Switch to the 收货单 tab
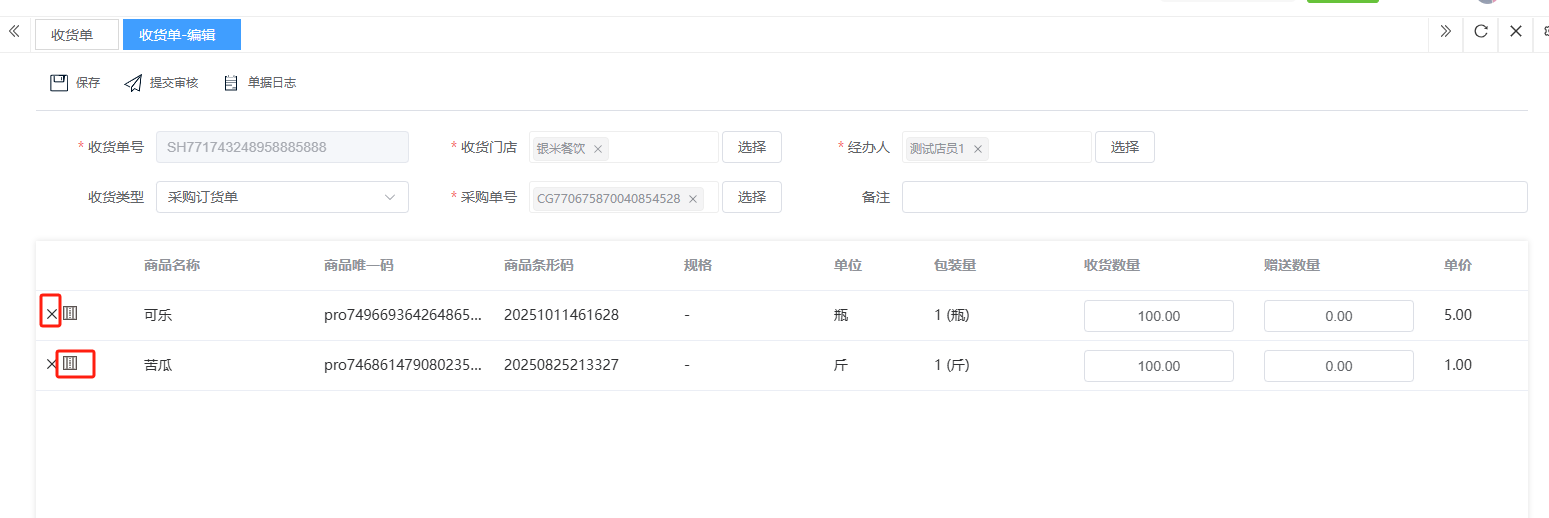1549x518 pixels. pos(76,35)
